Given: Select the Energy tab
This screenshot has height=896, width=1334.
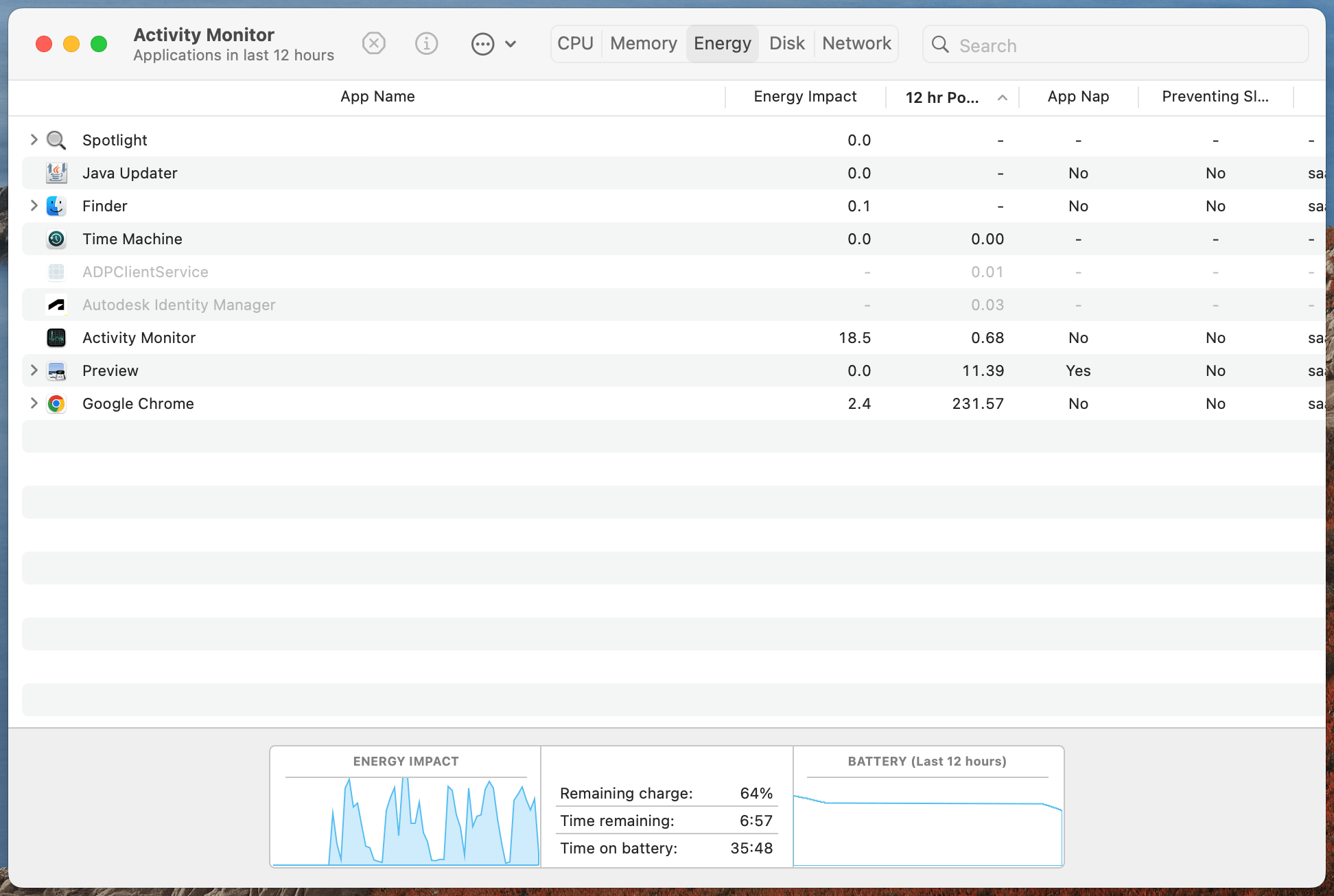Looking at the screenshot, I should pos(723,44).
